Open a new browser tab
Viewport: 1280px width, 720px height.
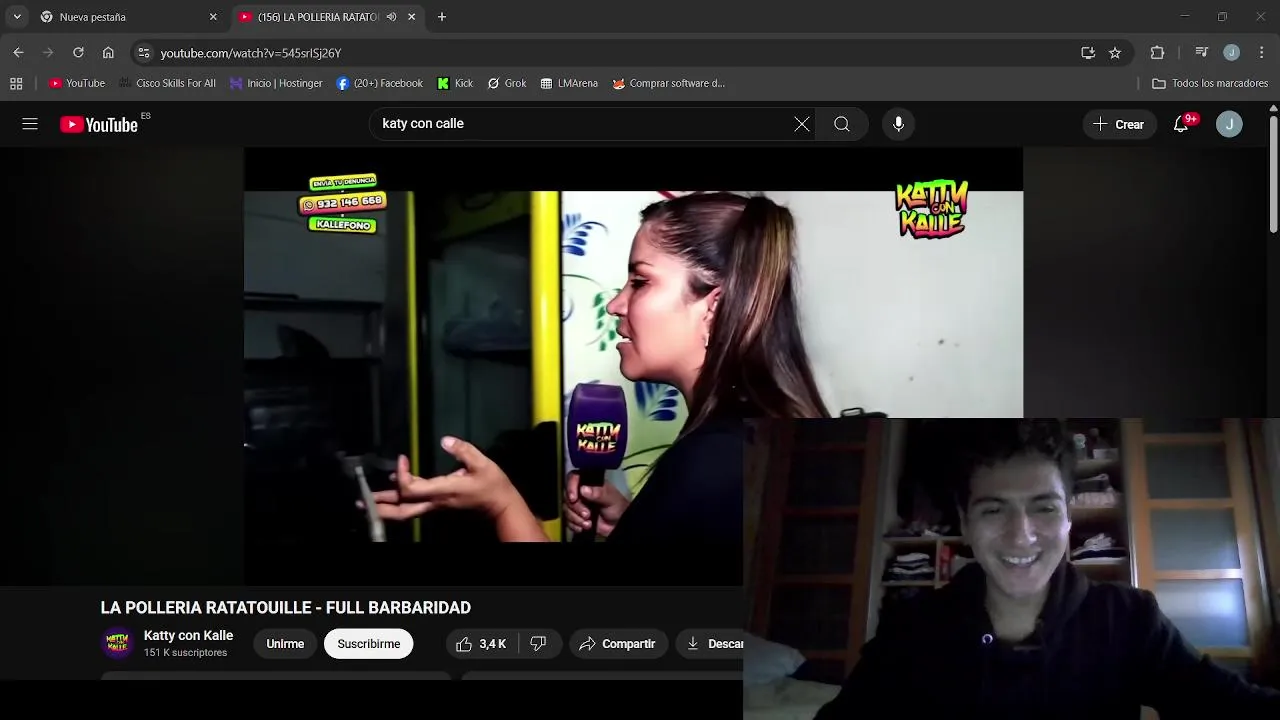tap(442, 17)
